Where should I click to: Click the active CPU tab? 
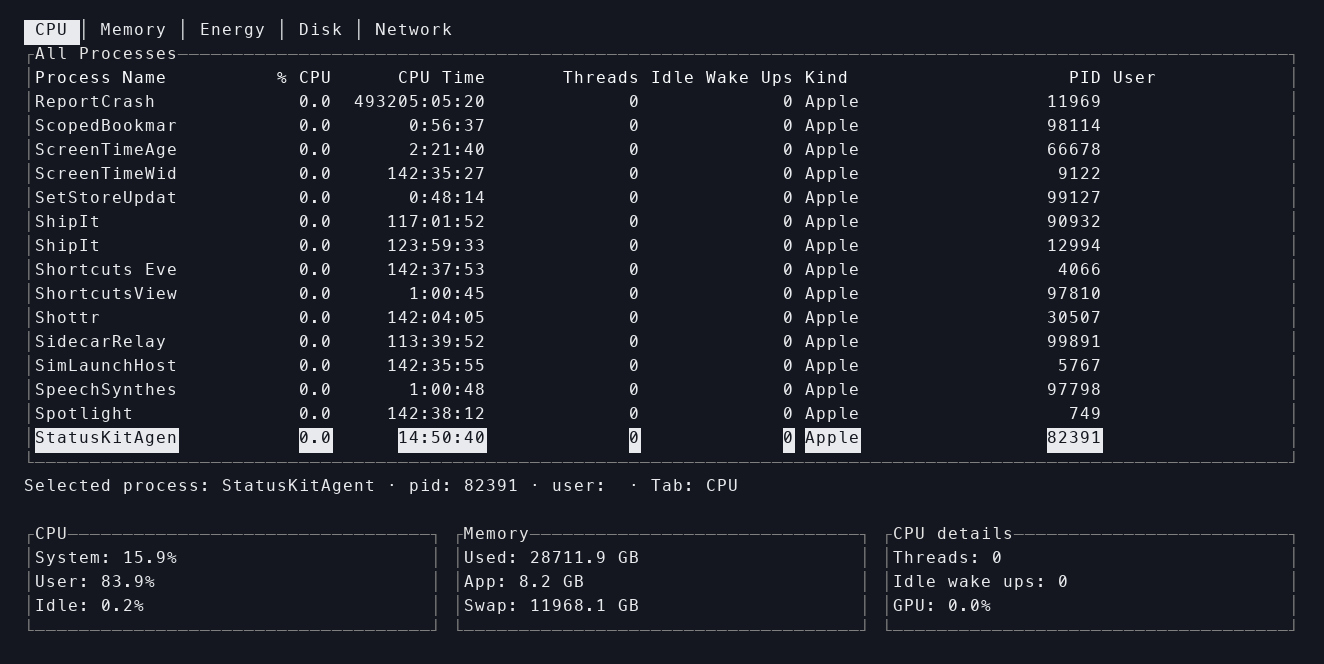click(x=51, y=30)
